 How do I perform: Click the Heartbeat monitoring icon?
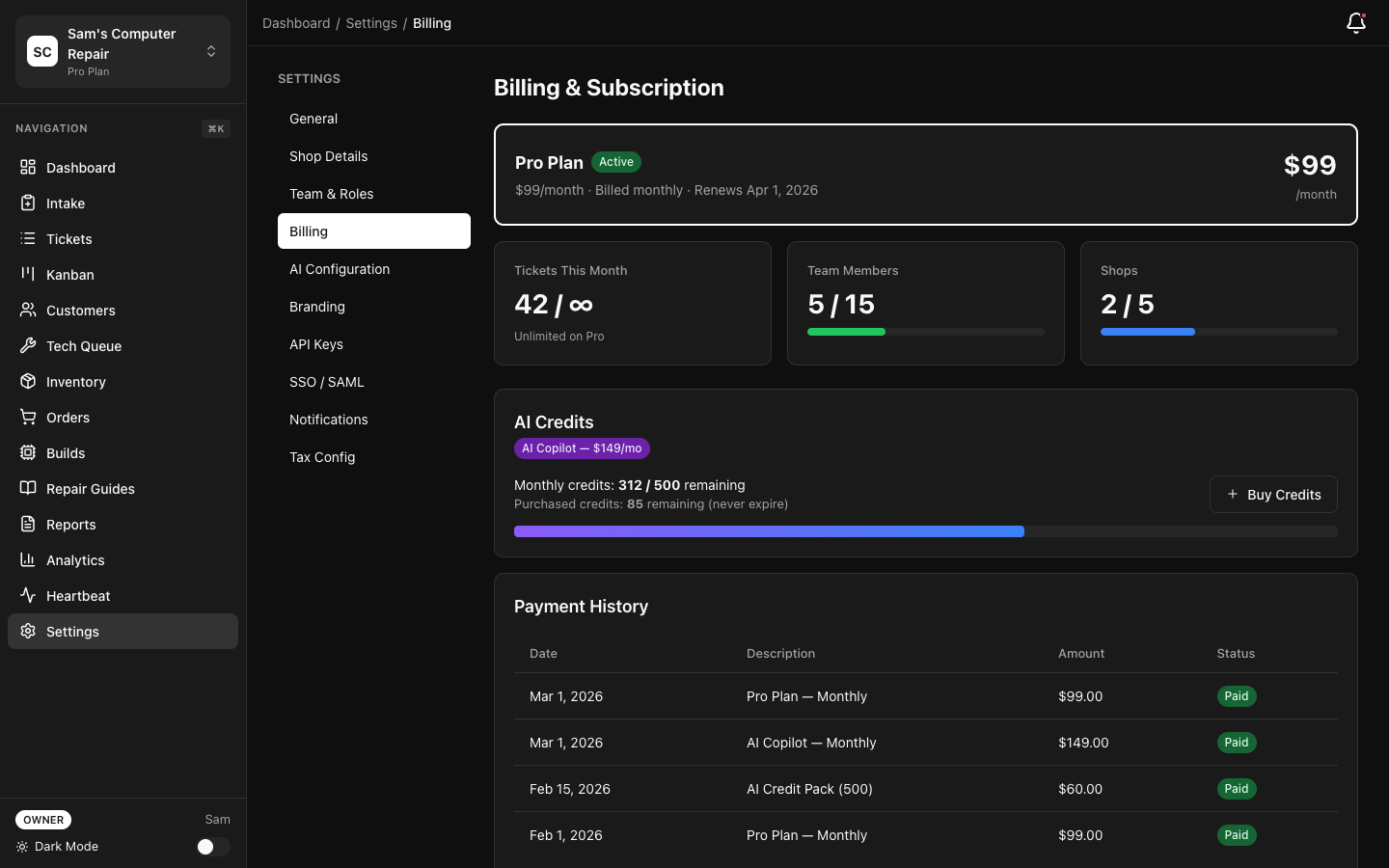pos(28,596)
